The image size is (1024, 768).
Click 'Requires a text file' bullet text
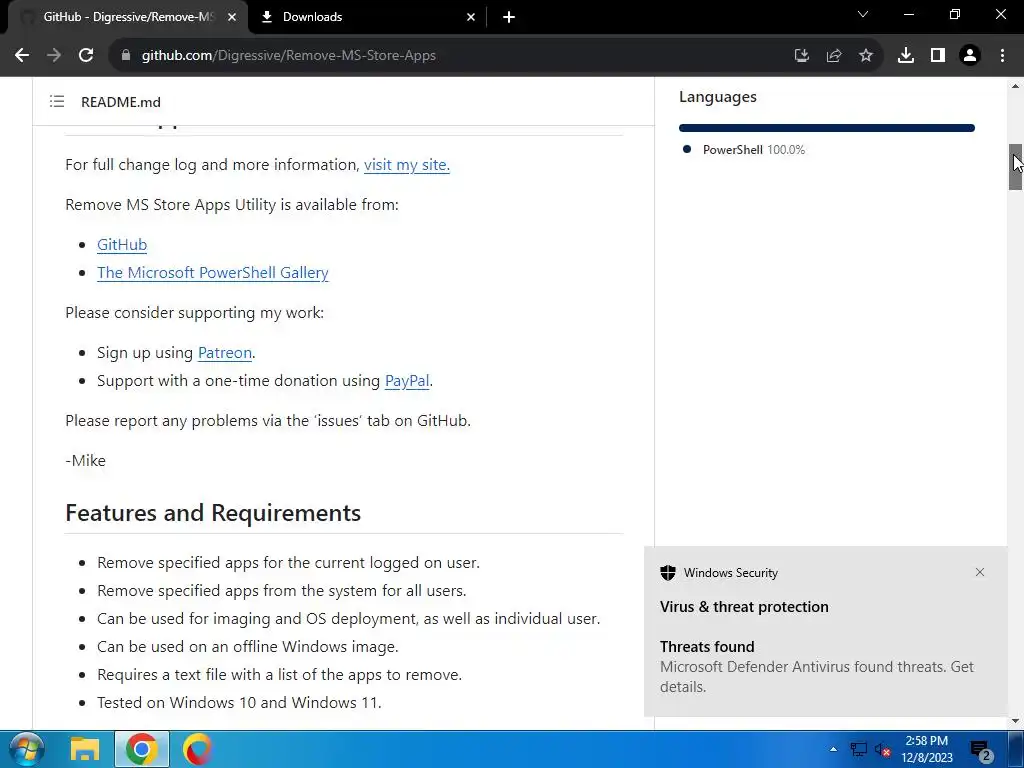(280, 675)
